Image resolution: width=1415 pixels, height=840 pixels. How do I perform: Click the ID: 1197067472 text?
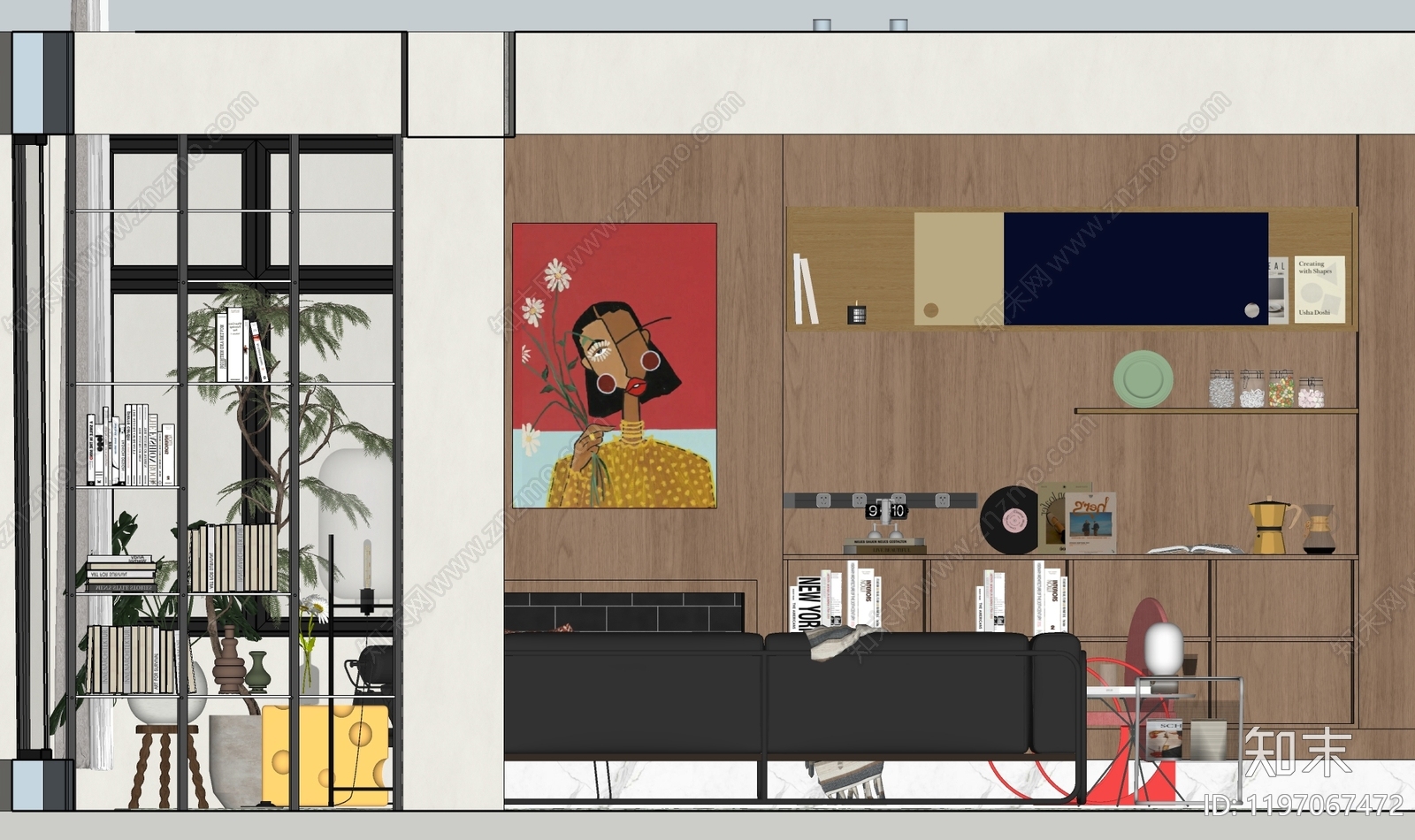pos(1304,804)
